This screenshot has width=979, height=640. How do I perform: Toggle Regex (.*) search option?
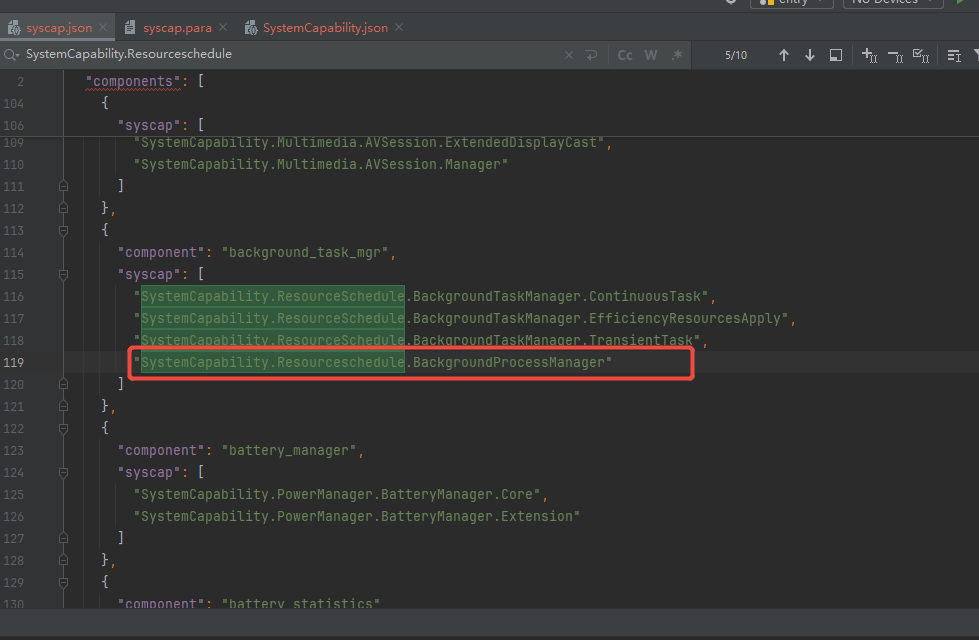[677, 55]
